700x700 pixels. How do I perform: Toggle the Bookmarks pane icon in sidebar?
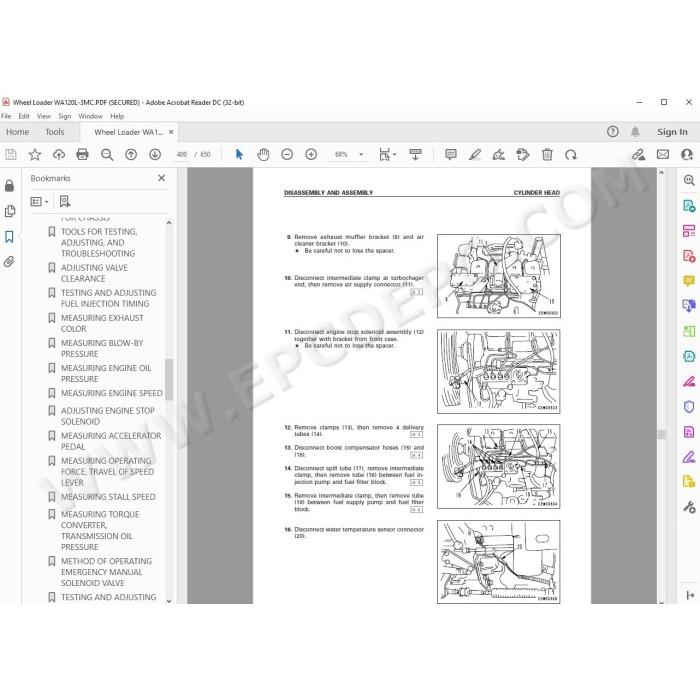click(x=9, y=236)
